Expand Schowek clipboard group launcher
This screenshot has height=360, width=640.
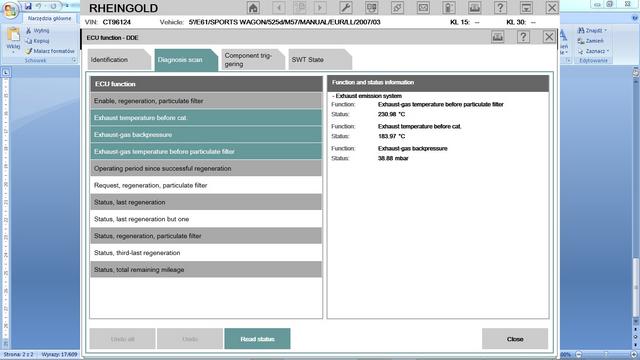click(x=74, y=60)
